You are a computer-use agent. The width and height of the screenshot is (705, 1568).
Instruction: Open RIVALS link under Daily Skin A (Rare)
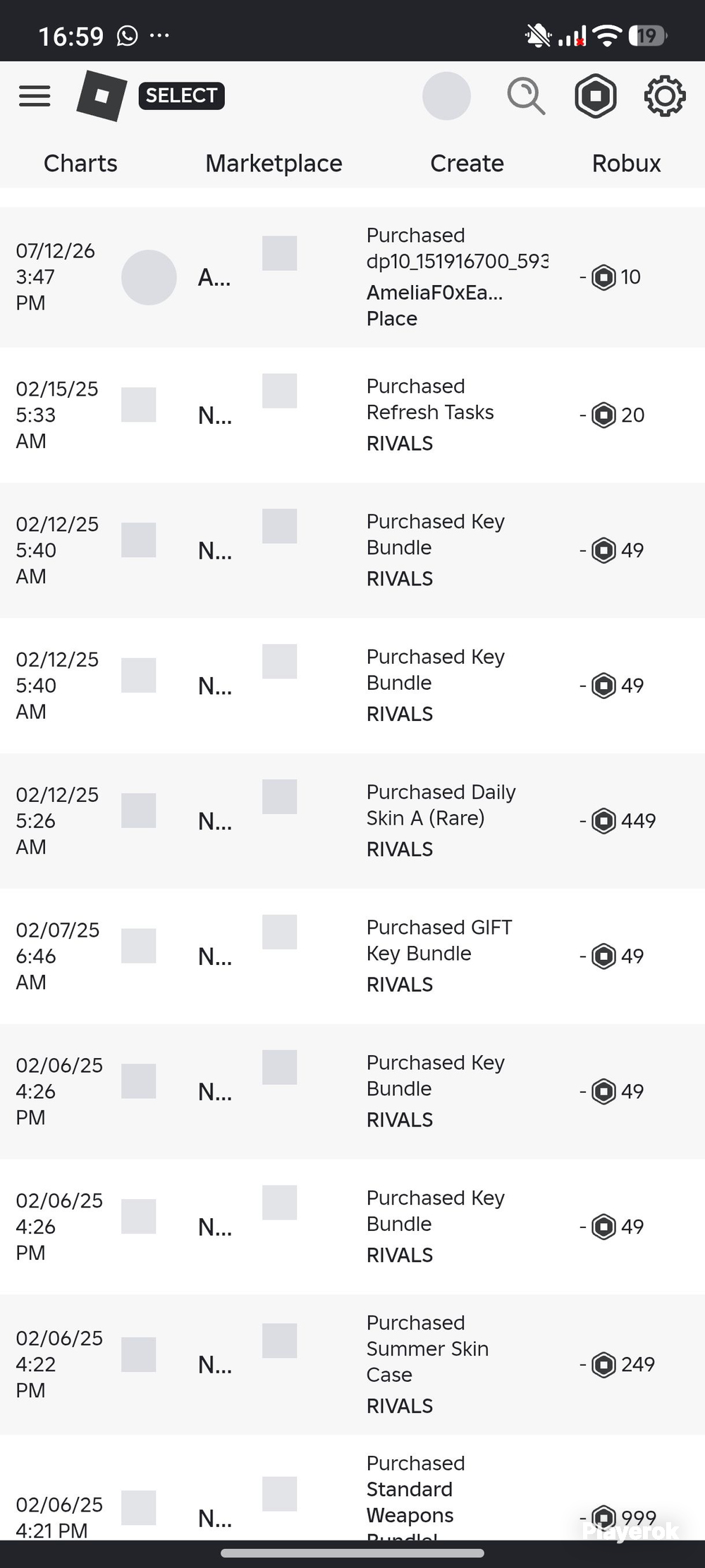click(x=400, y=849)
